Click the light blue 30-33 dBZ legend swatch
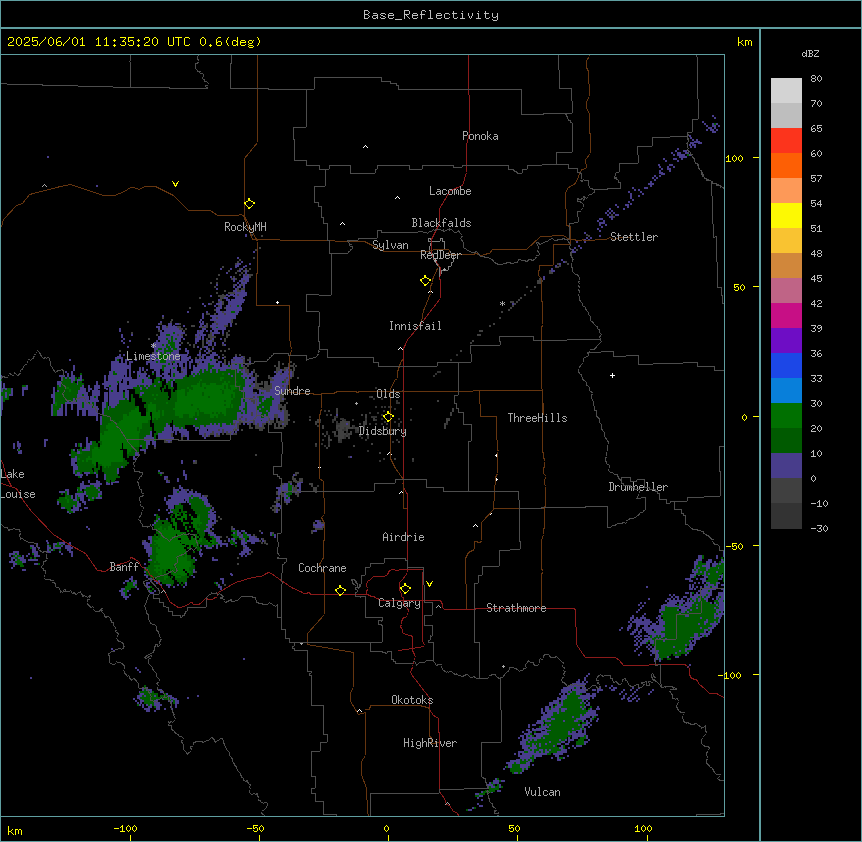This screenshot has width=862, height=842. [786, 391]
